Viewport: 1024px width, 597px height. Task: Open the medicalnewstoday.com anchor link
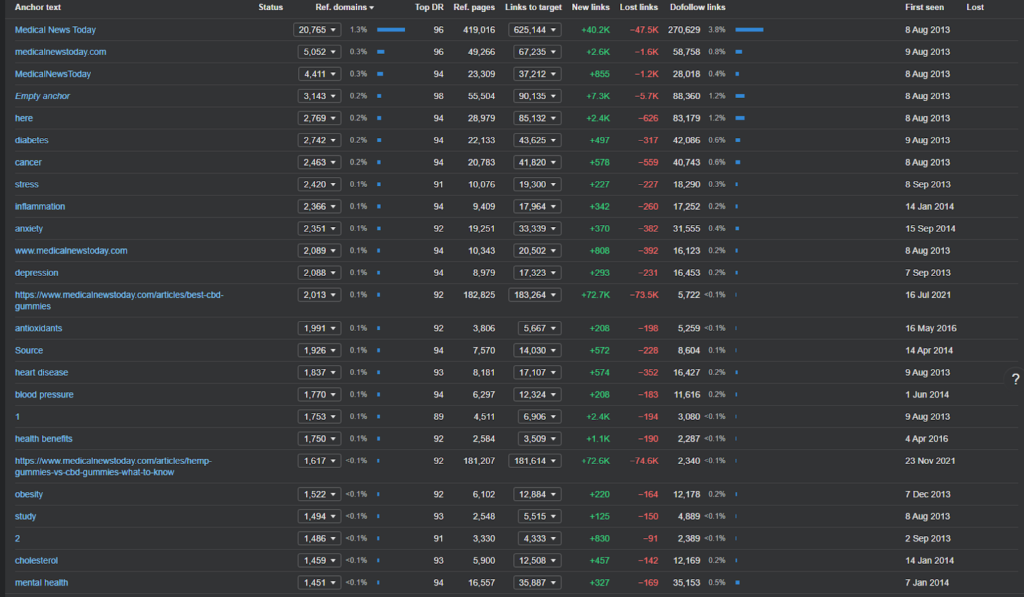point(60,52)
